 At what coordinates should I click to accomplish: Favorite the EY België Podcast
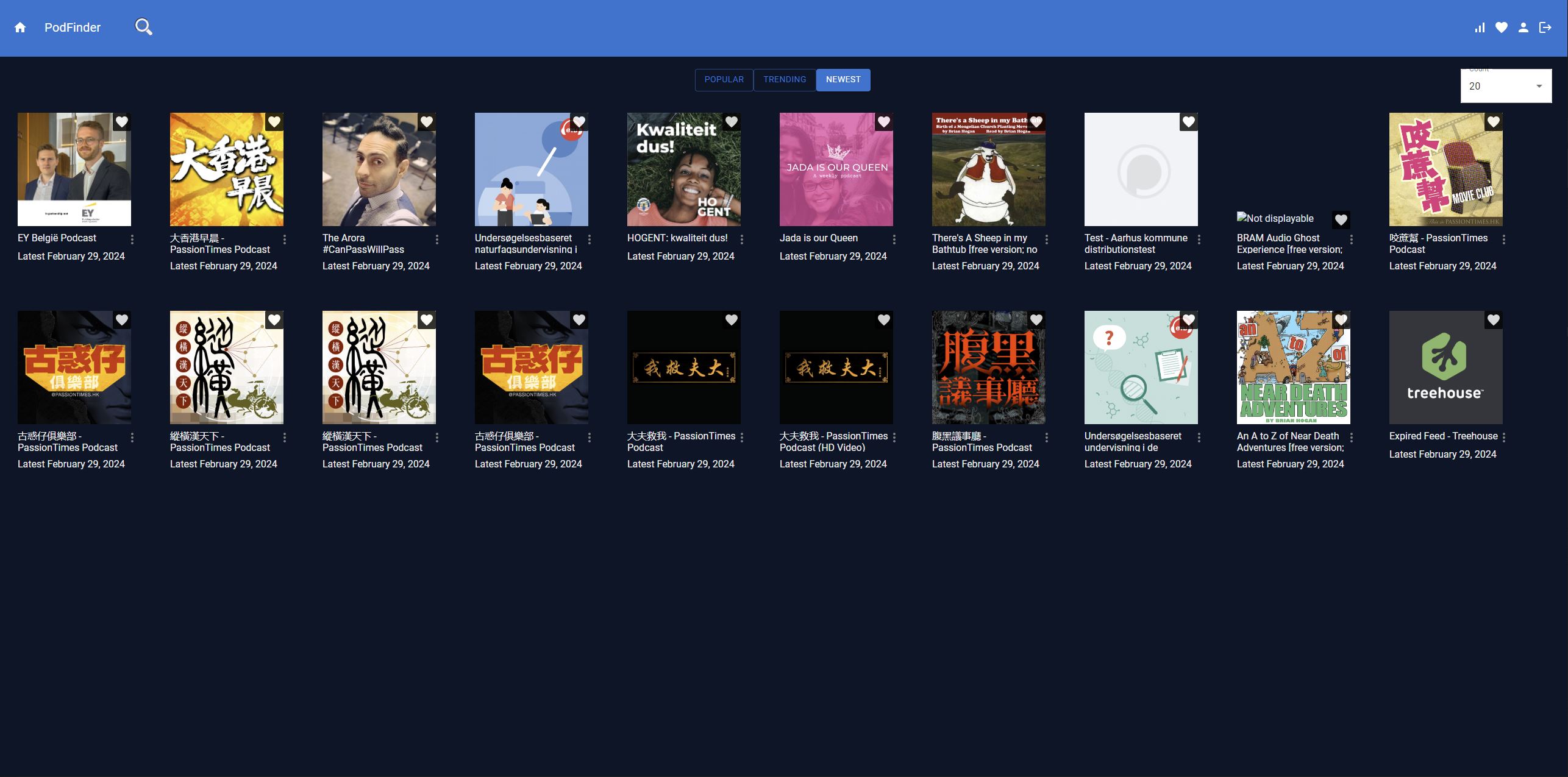point(122,122)
